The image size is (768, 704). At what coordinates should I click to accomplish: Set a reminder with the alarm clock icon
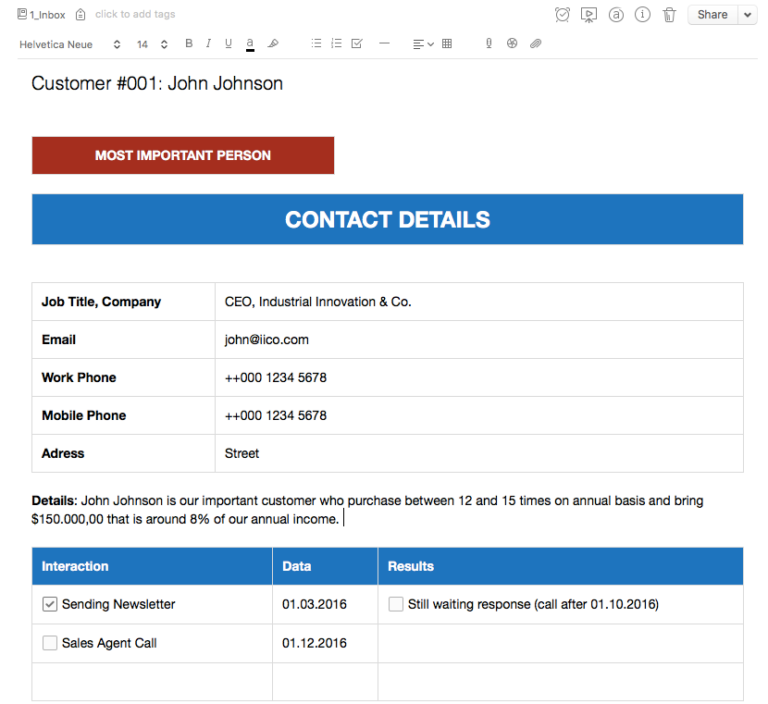pos(563,15)
